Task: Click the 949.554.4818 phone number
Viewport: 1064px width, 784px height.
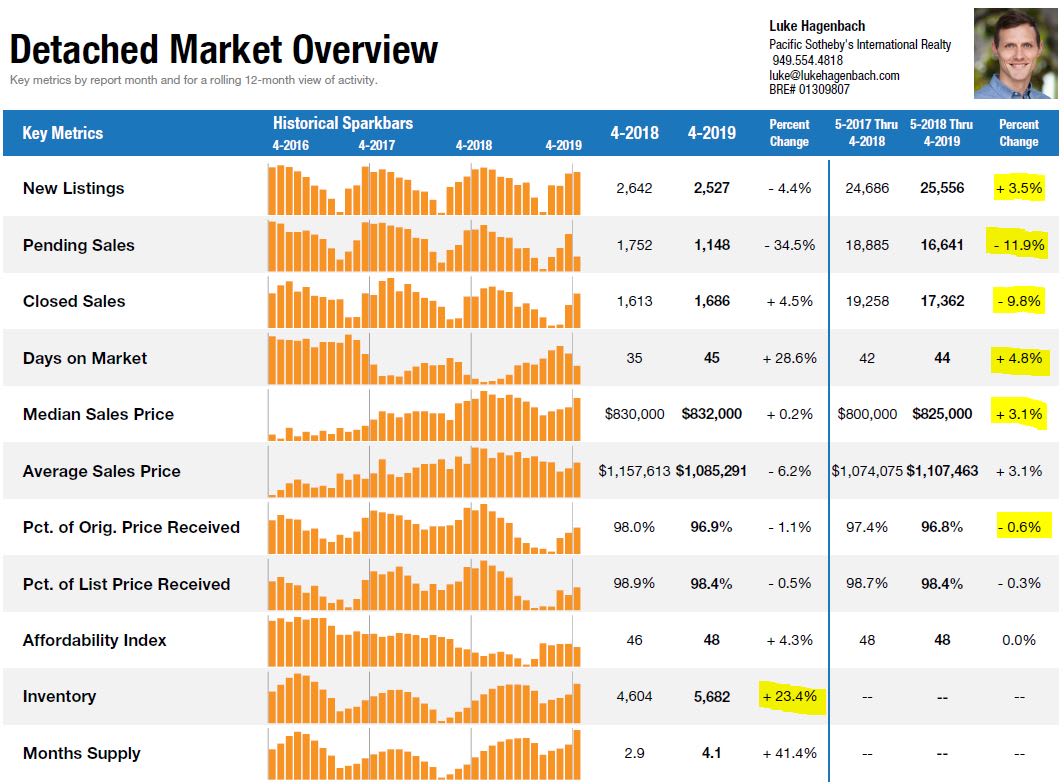Action: pyautogui.click(x=807, y=60)
